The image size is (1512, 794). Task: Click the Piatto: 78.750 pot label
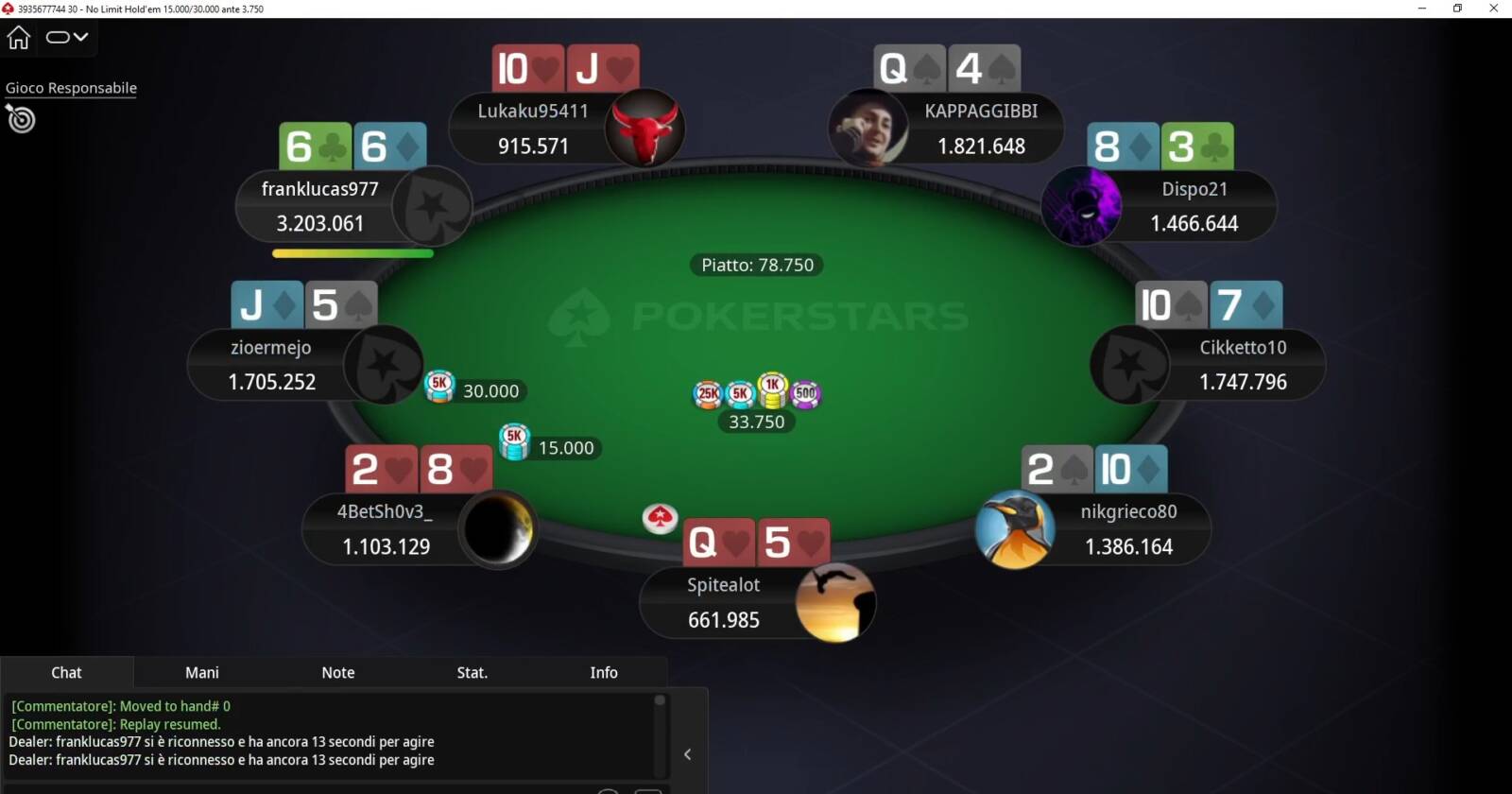tap(757, 265)
